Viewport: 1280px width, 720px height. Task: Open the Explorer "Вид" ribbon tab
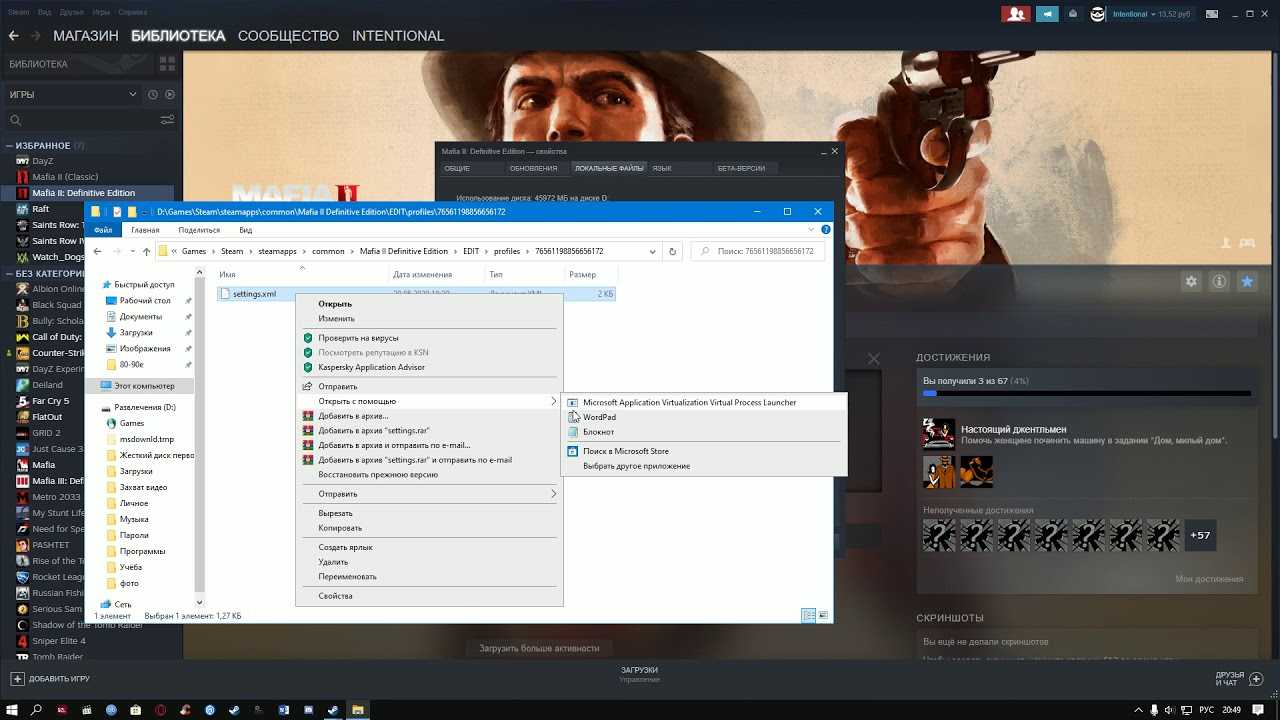tap(245, 230)
